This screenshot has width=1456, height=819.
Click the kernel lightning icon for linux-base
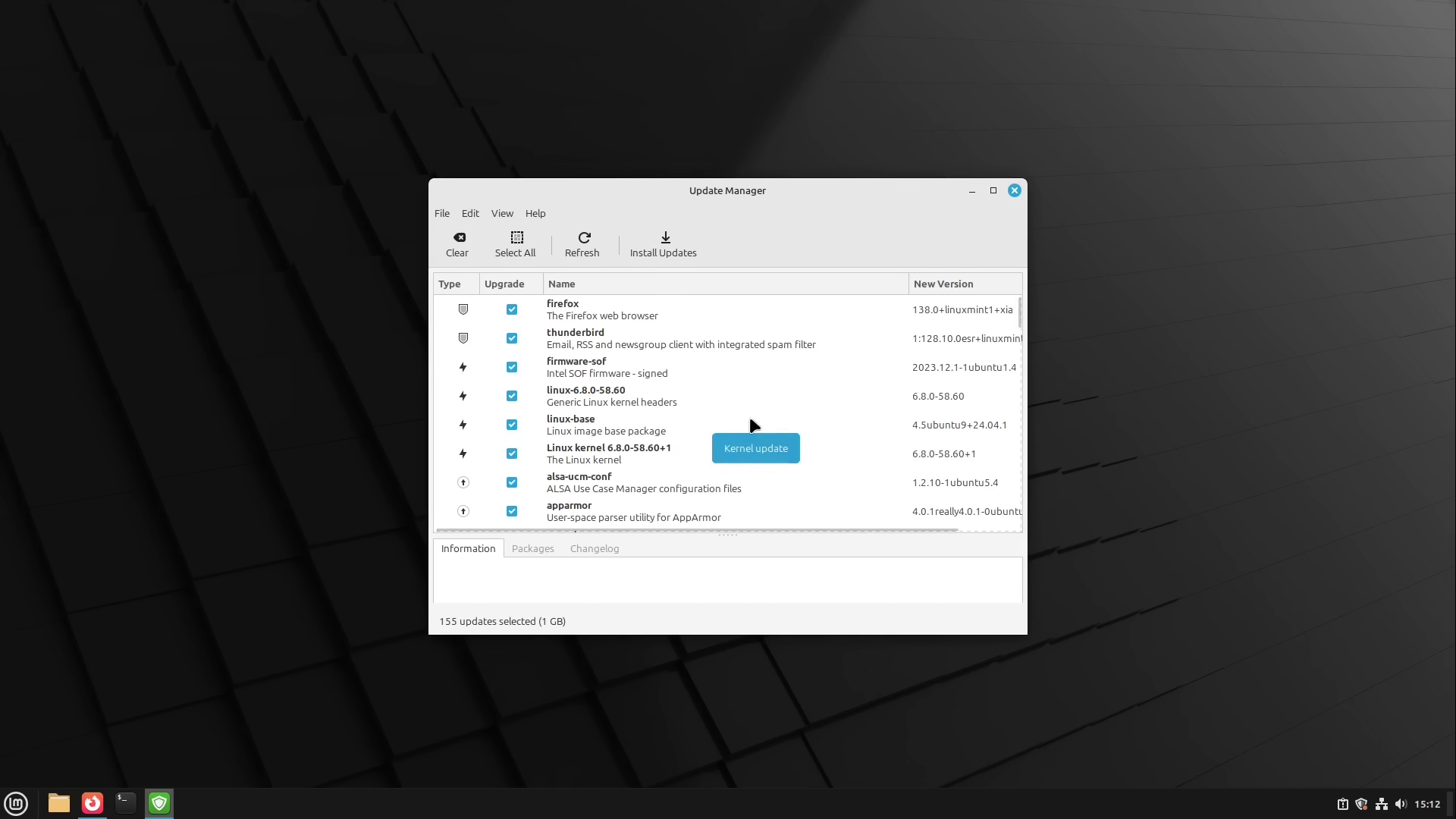coord(463,425)
